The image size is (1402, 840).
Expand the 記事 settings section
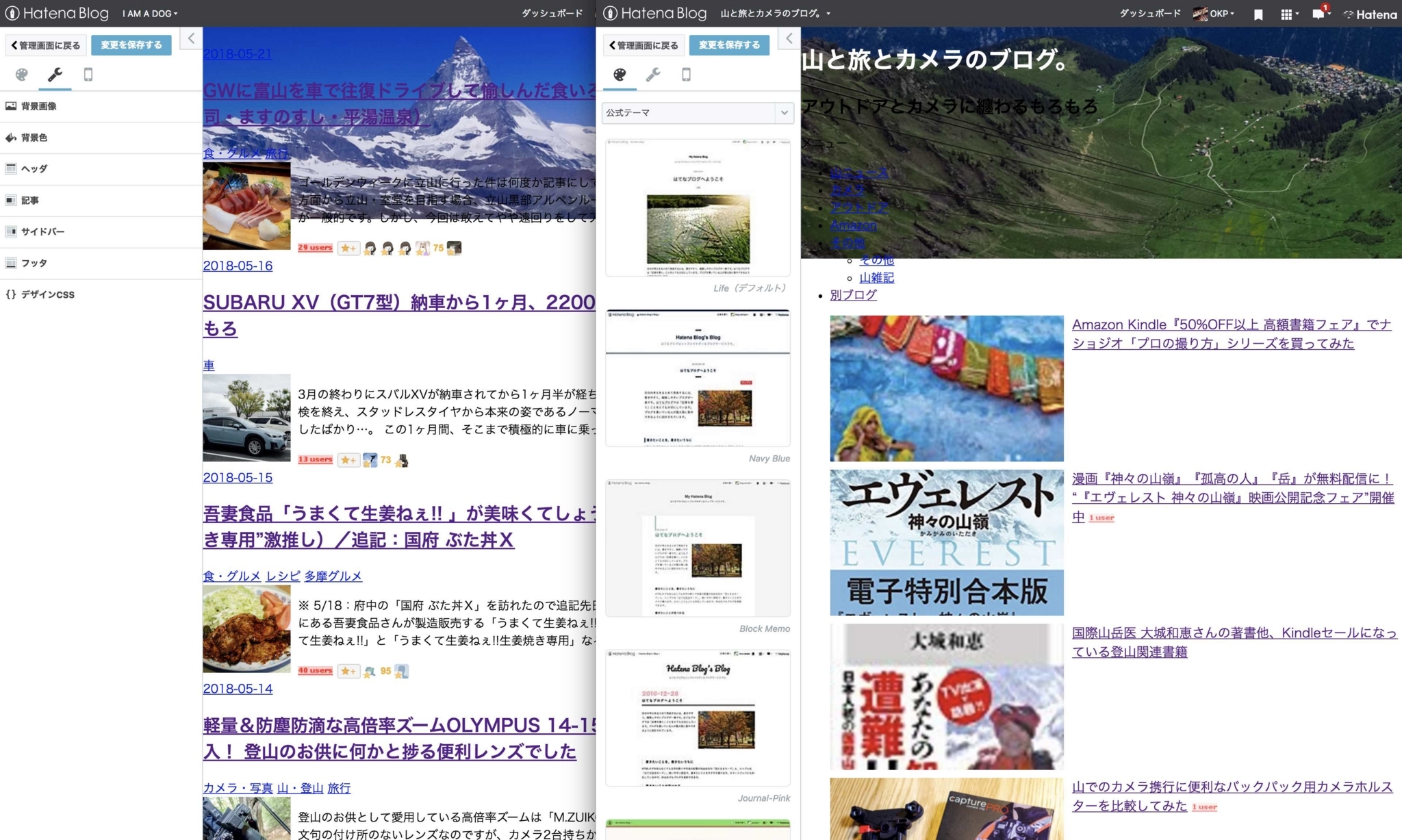[101, 201]
